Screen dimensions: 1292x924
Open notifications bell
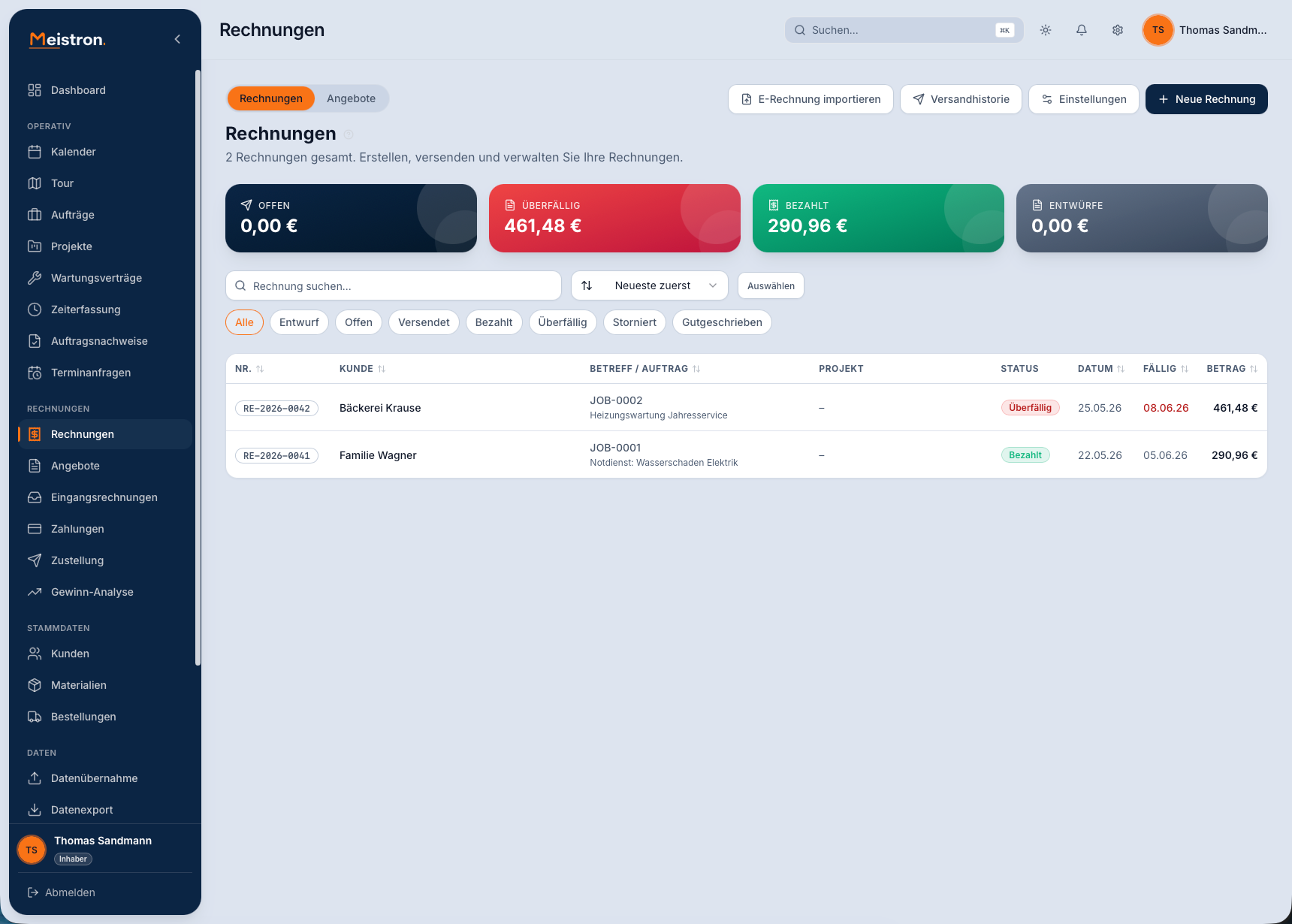pos(1082,30)
